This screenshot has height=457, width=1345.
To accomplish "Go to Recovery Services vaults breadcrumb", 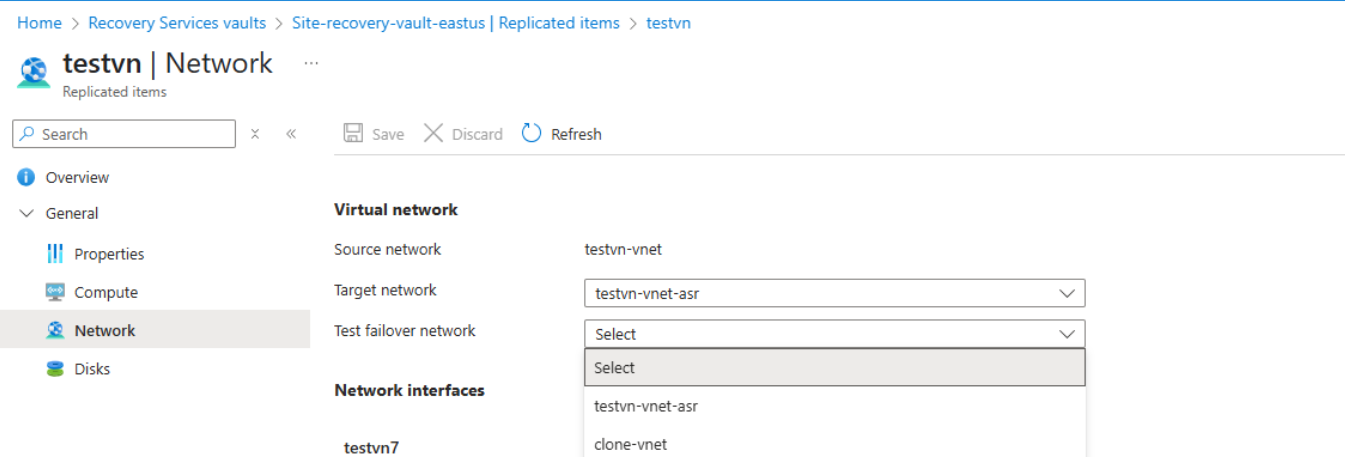I will click(177, 22).
